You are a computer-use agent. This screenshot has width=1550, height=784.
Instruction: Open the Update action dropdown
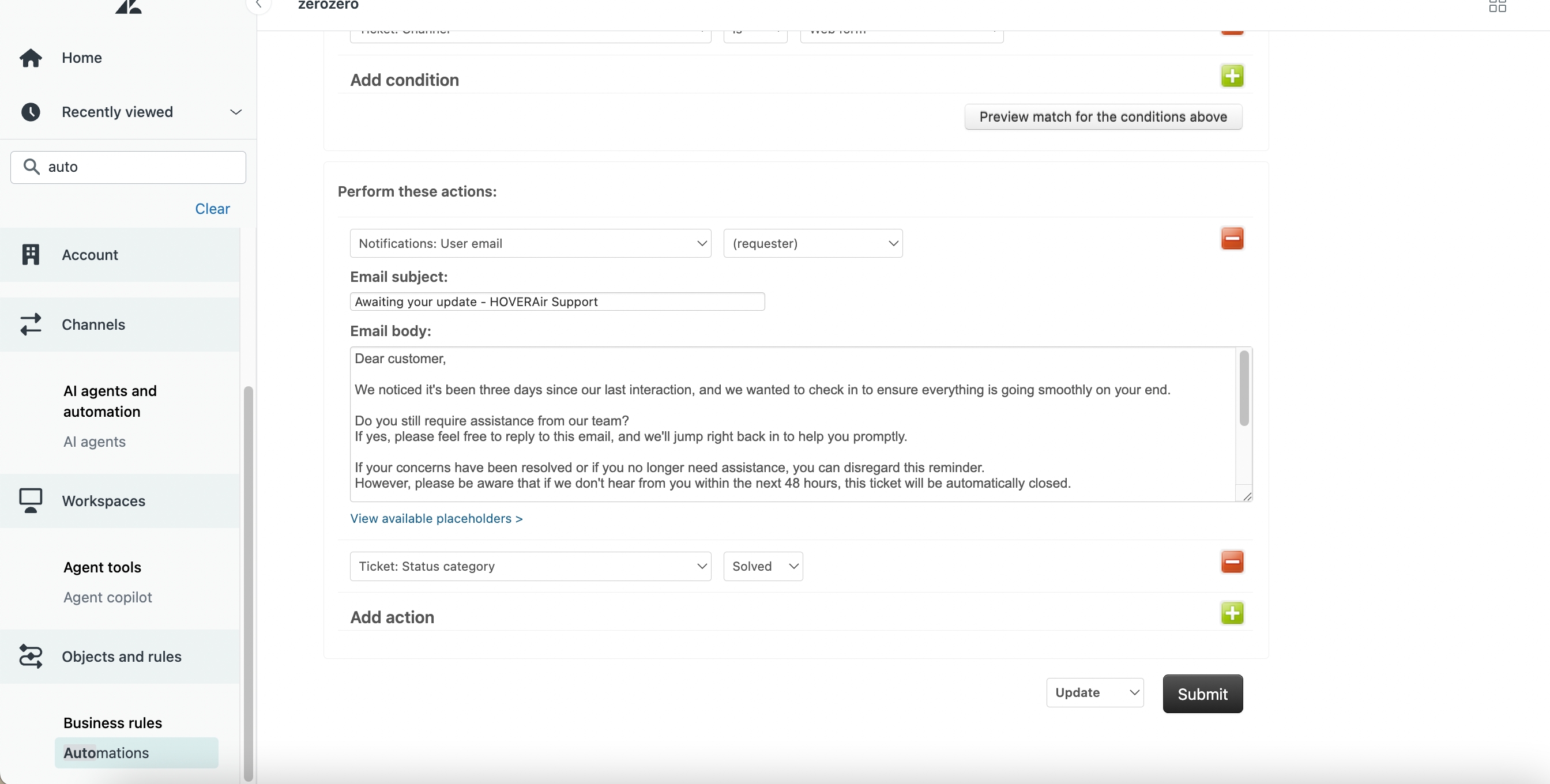[1094, 692]
